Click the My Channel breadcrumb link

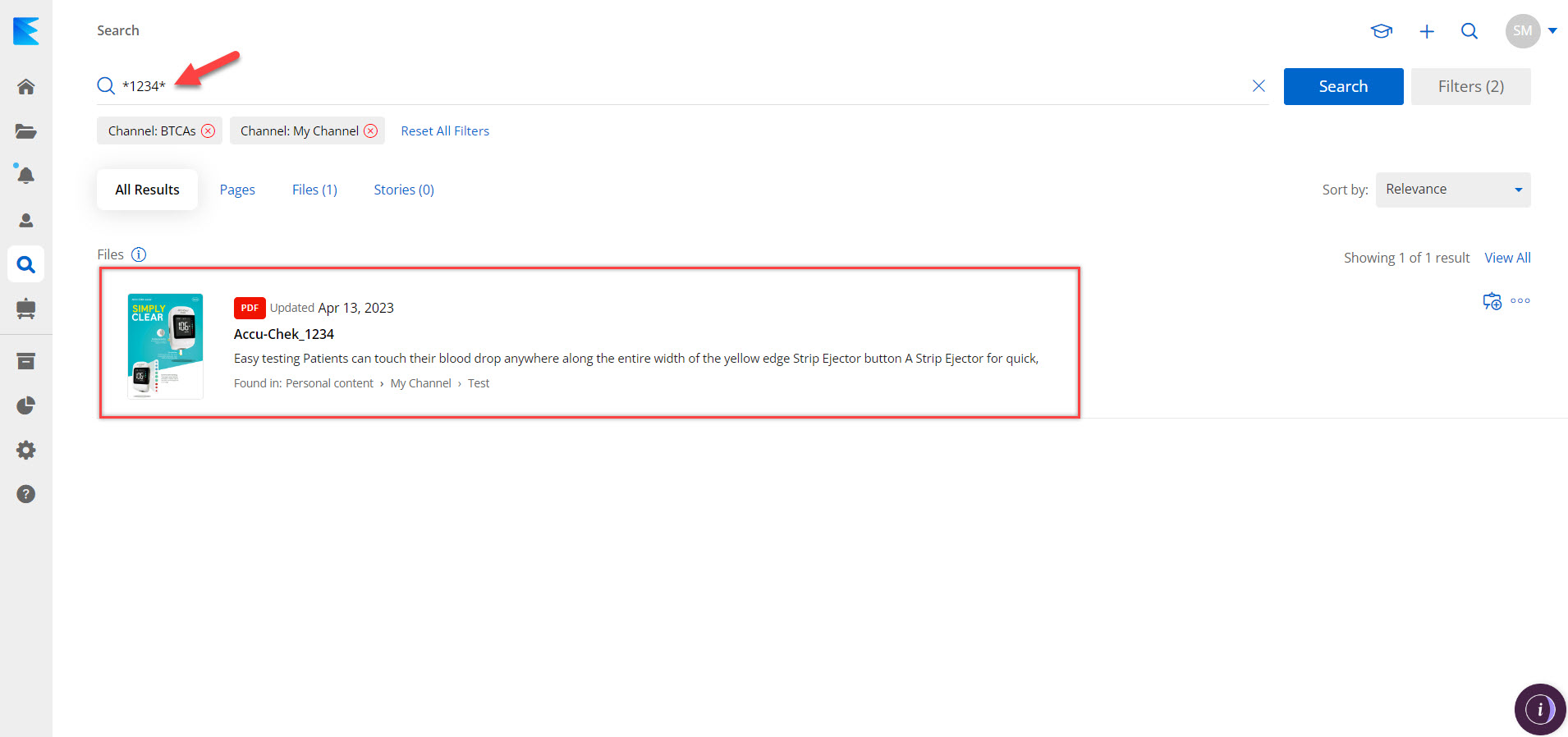(420, 383)
